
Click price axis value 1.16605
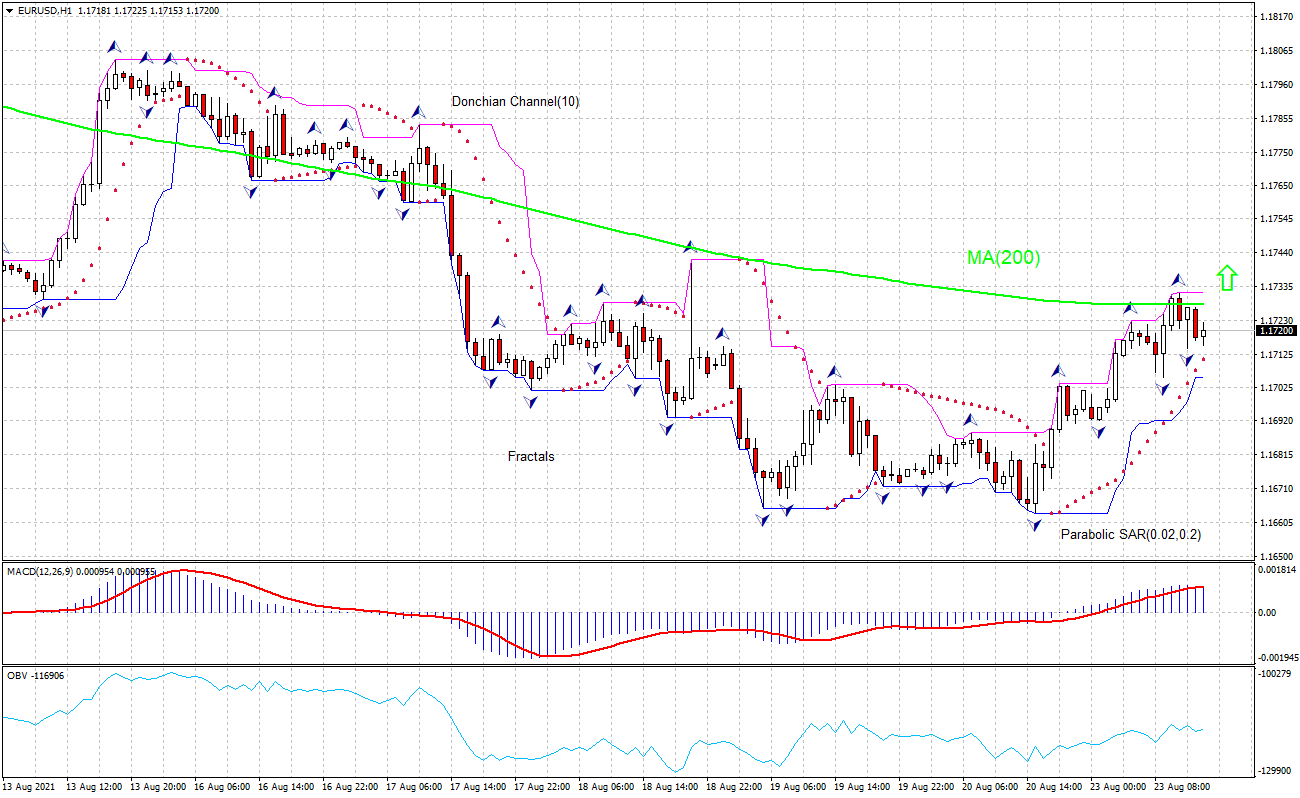(1276, 523)
